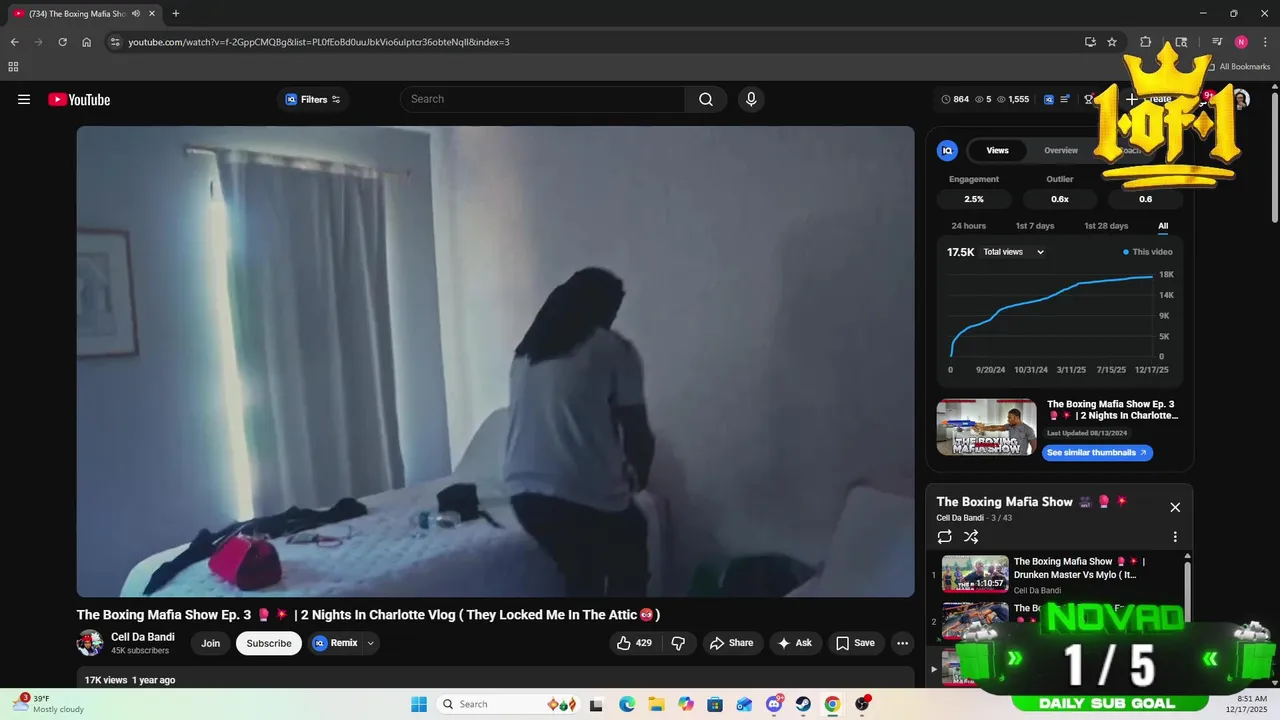Click the Engagement 2.5% value pill
Image resolution: width=1280 pixels, height=720 pixels.
point(974,199)
